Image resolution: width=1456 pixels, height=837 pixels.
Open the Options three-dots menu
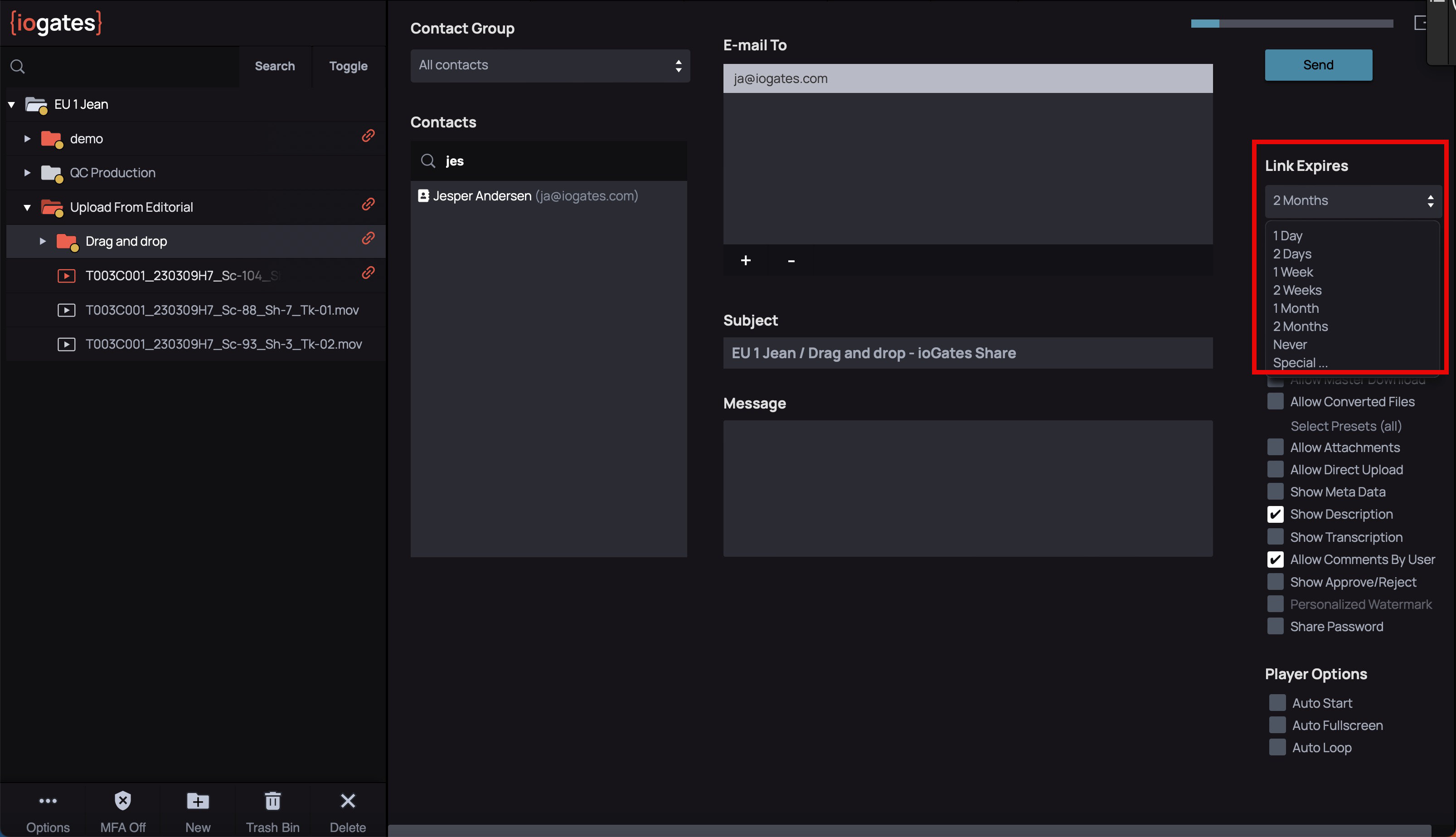(48, 800)
